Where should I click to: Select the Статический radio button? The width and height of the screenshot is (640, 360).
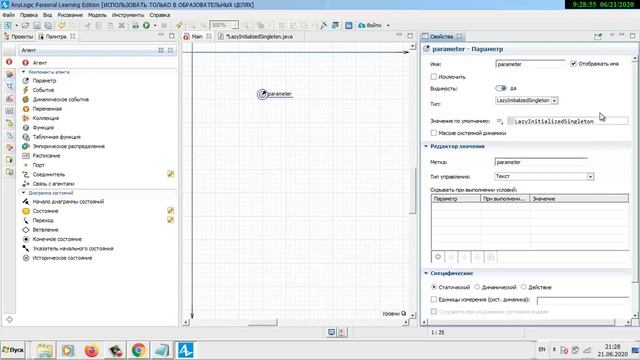tap(434, 287)
